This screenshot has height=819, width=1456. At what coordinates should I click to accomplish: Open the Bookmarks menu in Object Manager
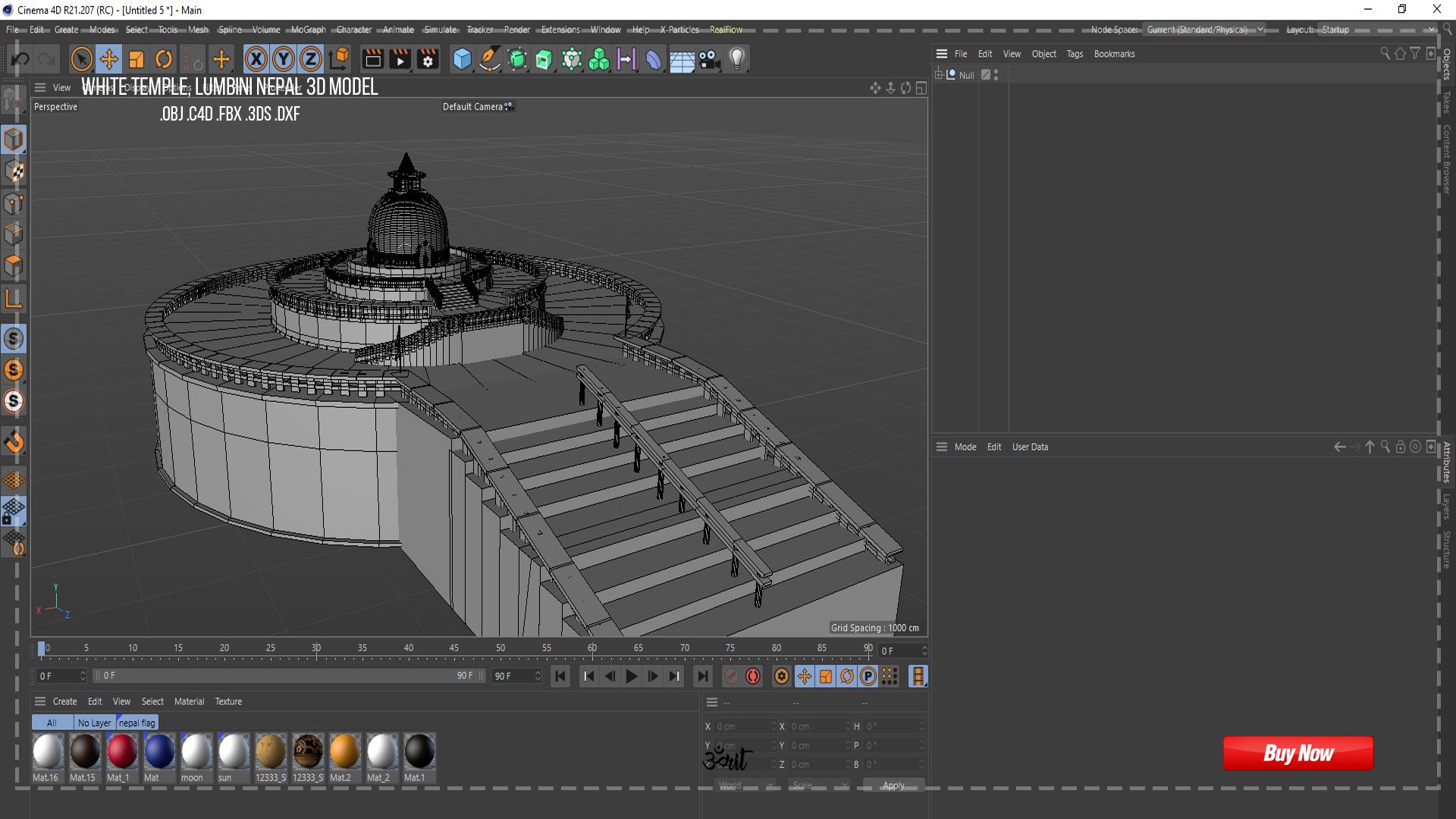1114,54
